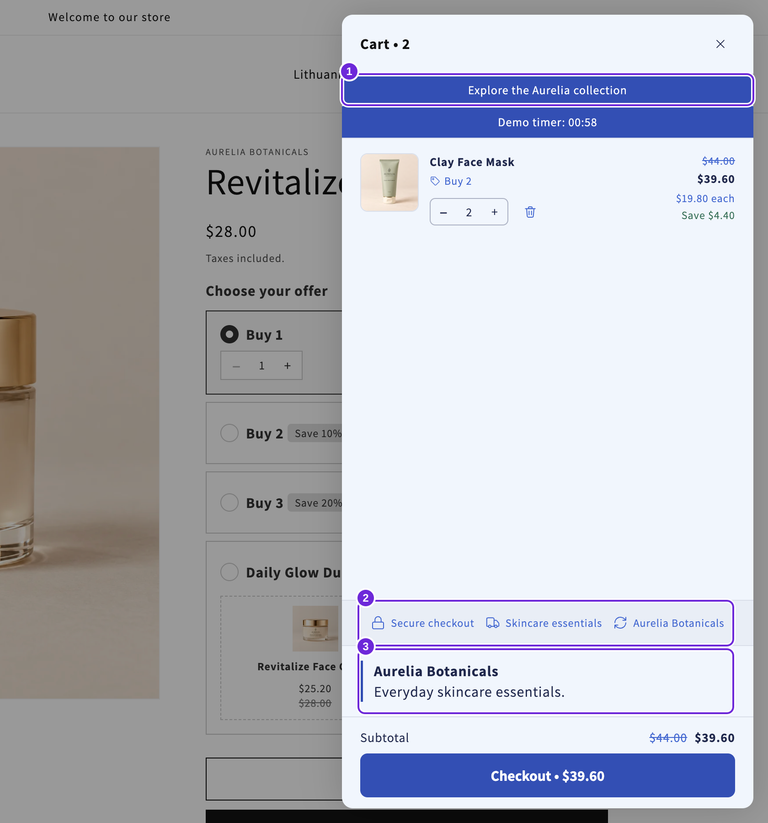
Task: Click the Secure checkout lock icon
Action: point(378,623)
